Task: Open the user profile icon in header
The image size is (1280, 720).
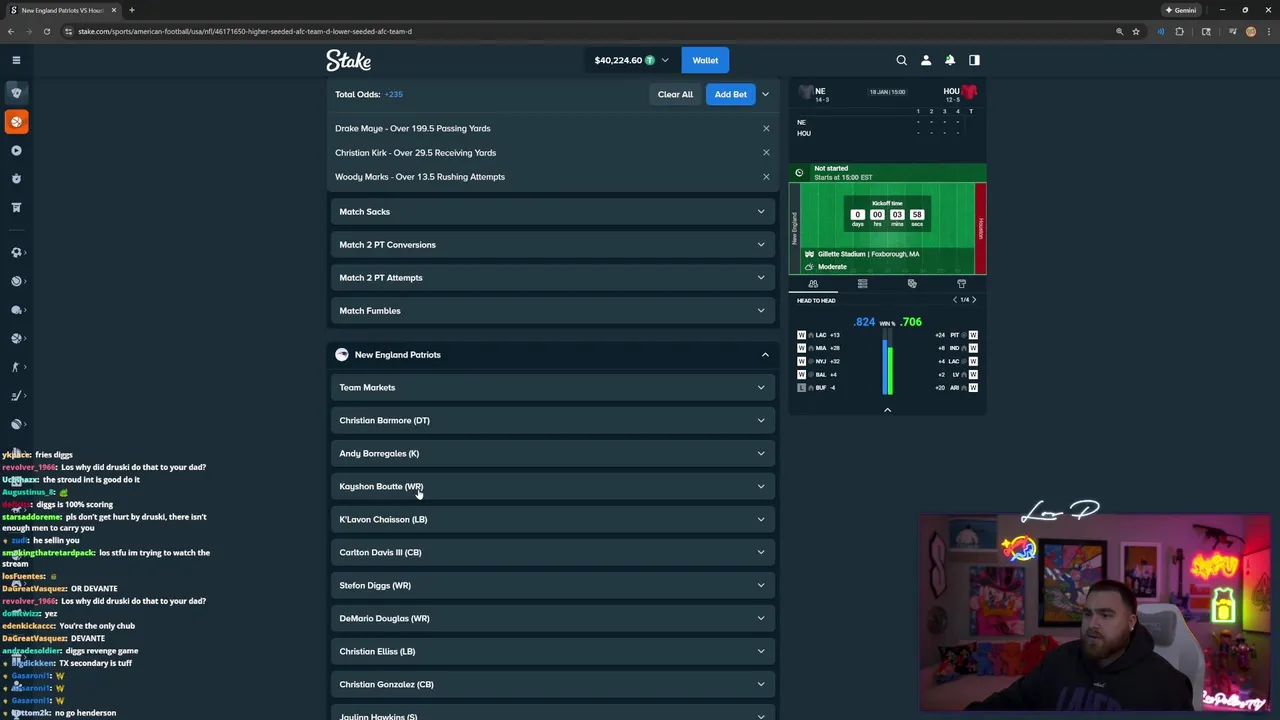Action: [926, 60]
